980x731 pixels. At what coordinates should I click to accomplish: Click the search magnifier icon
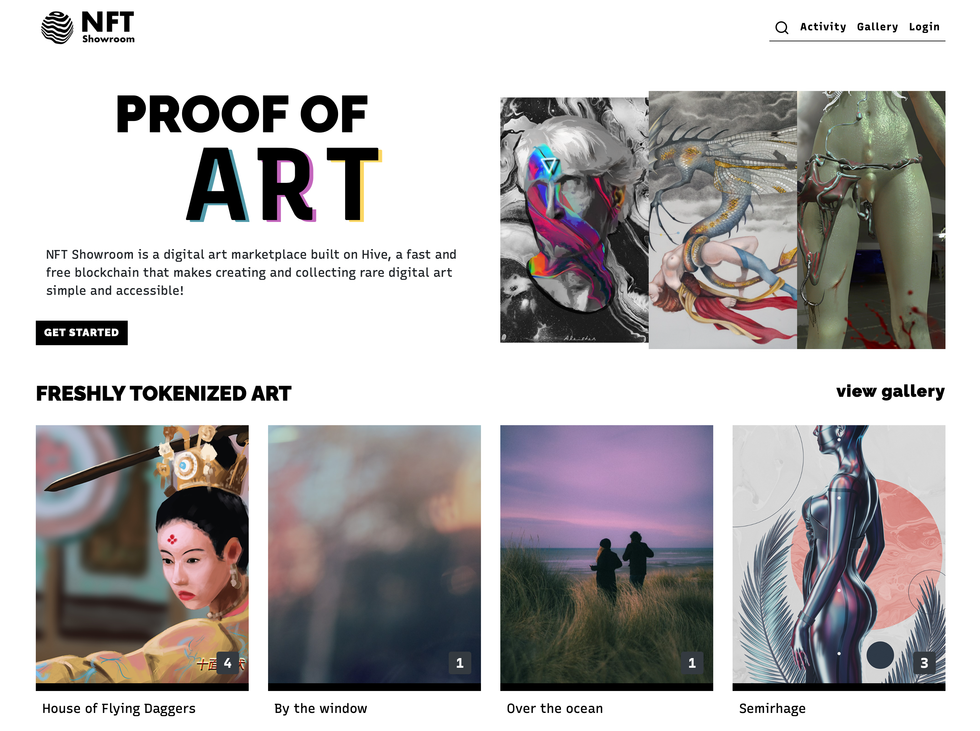click(781, 27)
